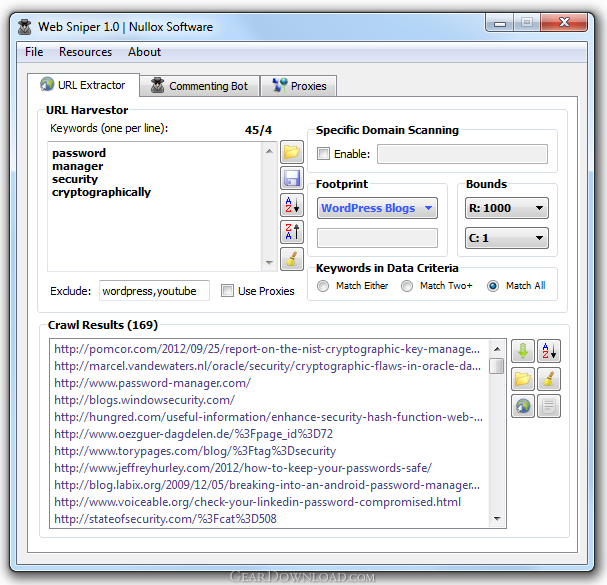This screenshot has width=607, height=585.
Task: Open folder icon beside crawl results
Action: tap(523, 379)
